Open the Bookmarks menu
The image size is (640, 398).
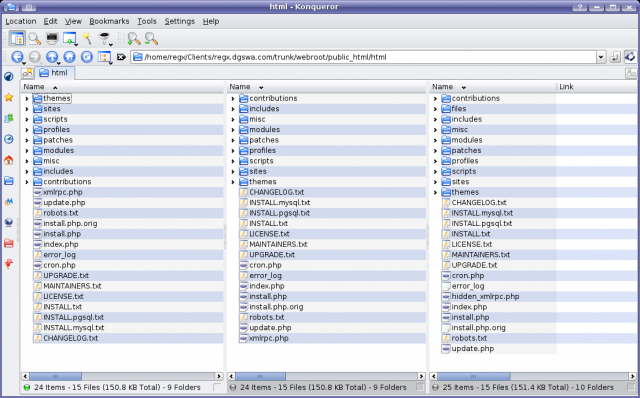tap(109, 21)
